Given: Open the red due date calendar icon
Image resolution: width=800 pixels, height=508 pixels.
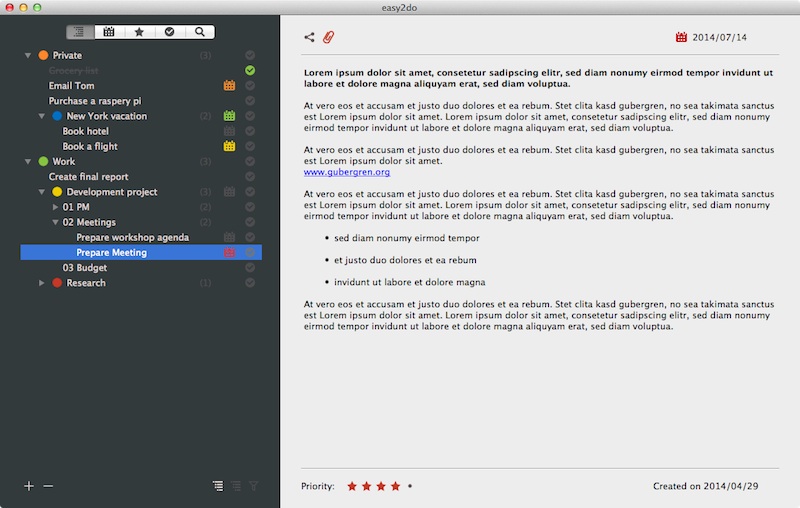Looking at the screenshot, I should pyautogui.click(x=681, y=38).
